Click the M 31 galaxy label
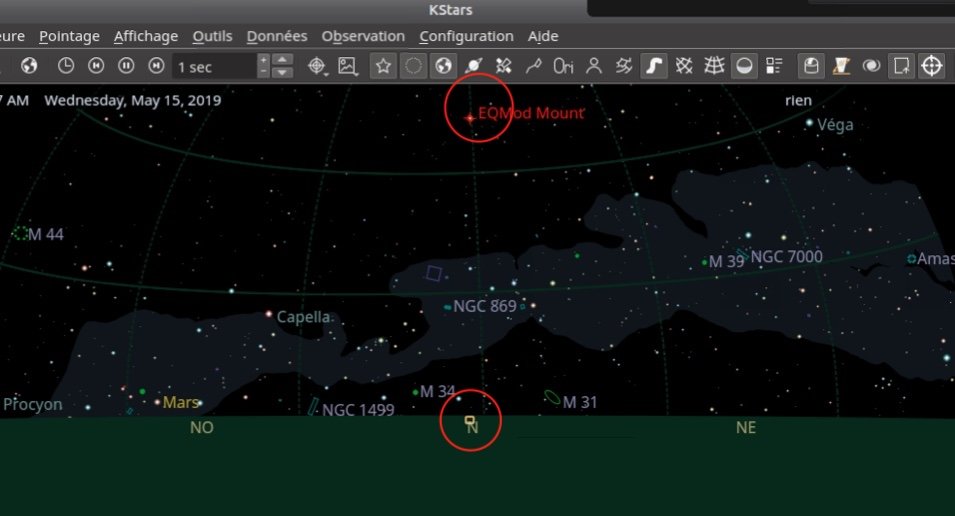 click(580, 402)
